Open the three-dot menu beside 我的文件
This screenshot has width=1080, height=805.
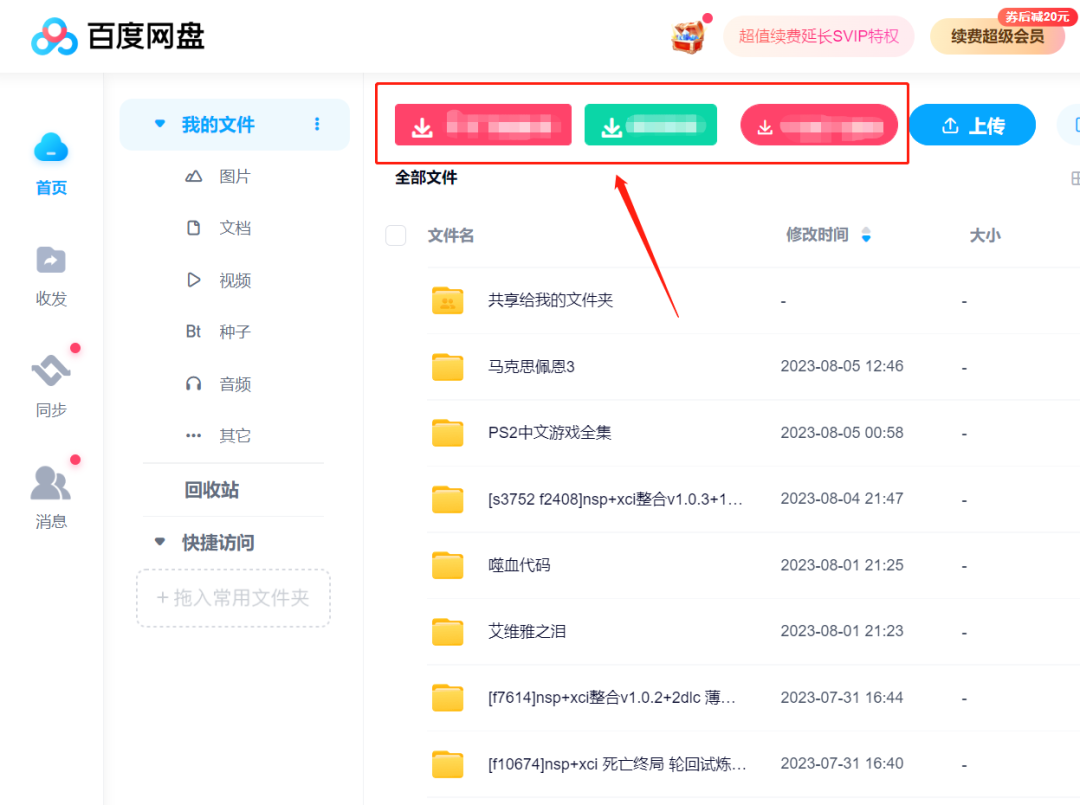317,124
